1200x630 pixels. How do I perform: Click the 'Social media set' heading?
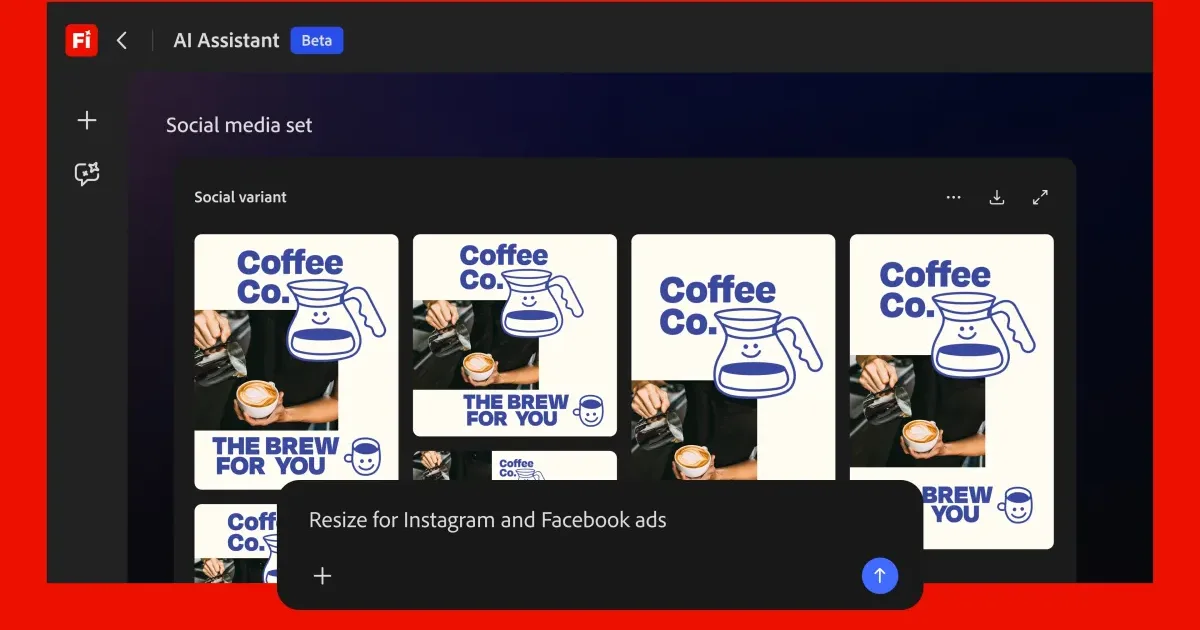coord(239,126)
